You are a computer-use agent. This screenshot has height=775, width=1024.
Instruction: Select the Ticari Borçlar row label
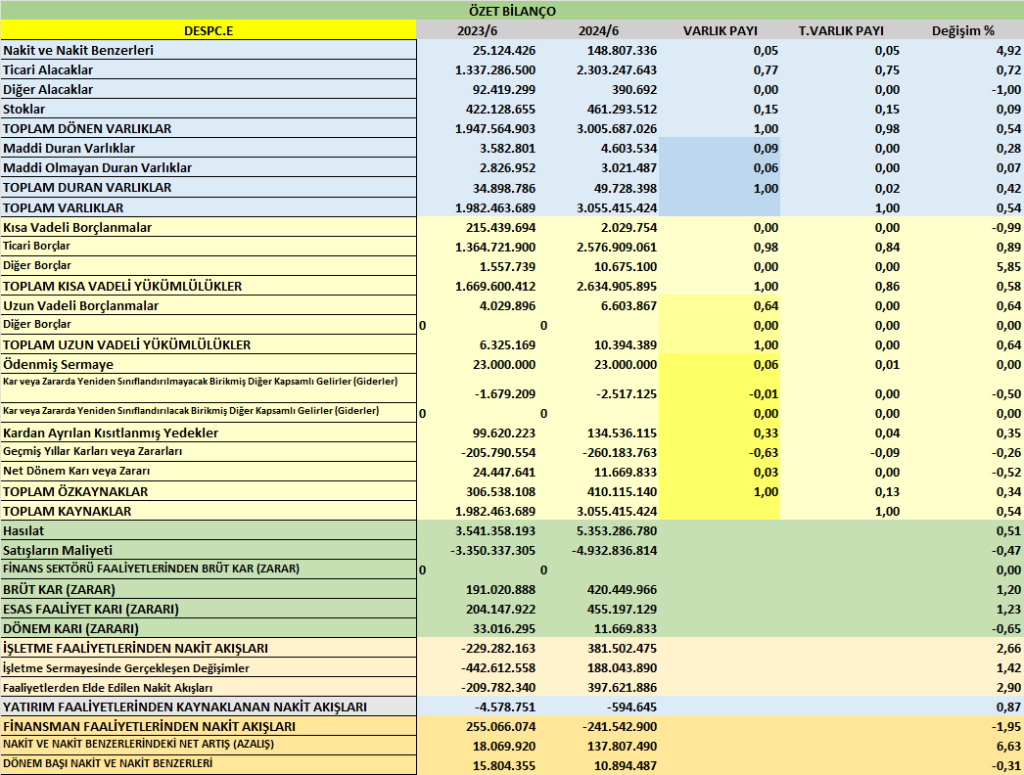(208, 246)
